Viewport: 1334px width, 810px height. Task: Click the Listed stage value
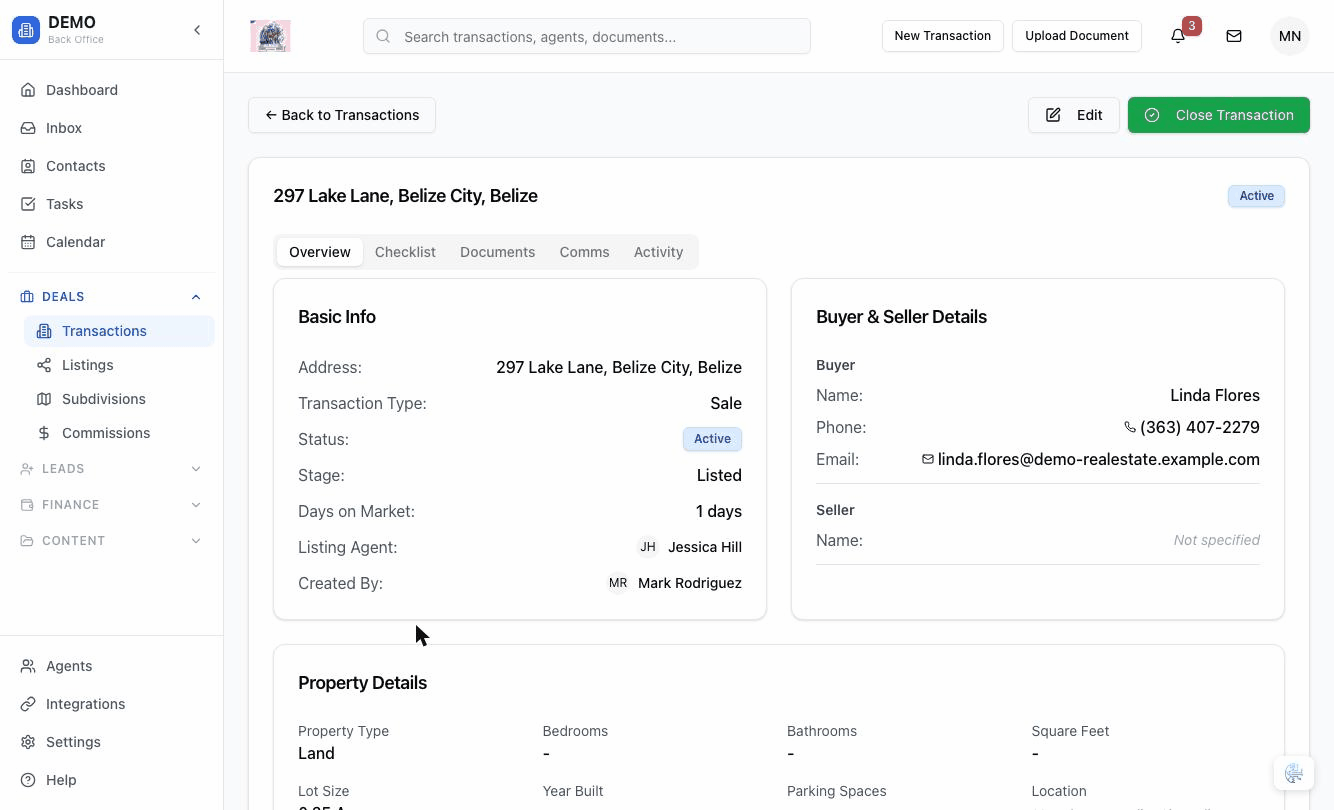pos(719,475)
